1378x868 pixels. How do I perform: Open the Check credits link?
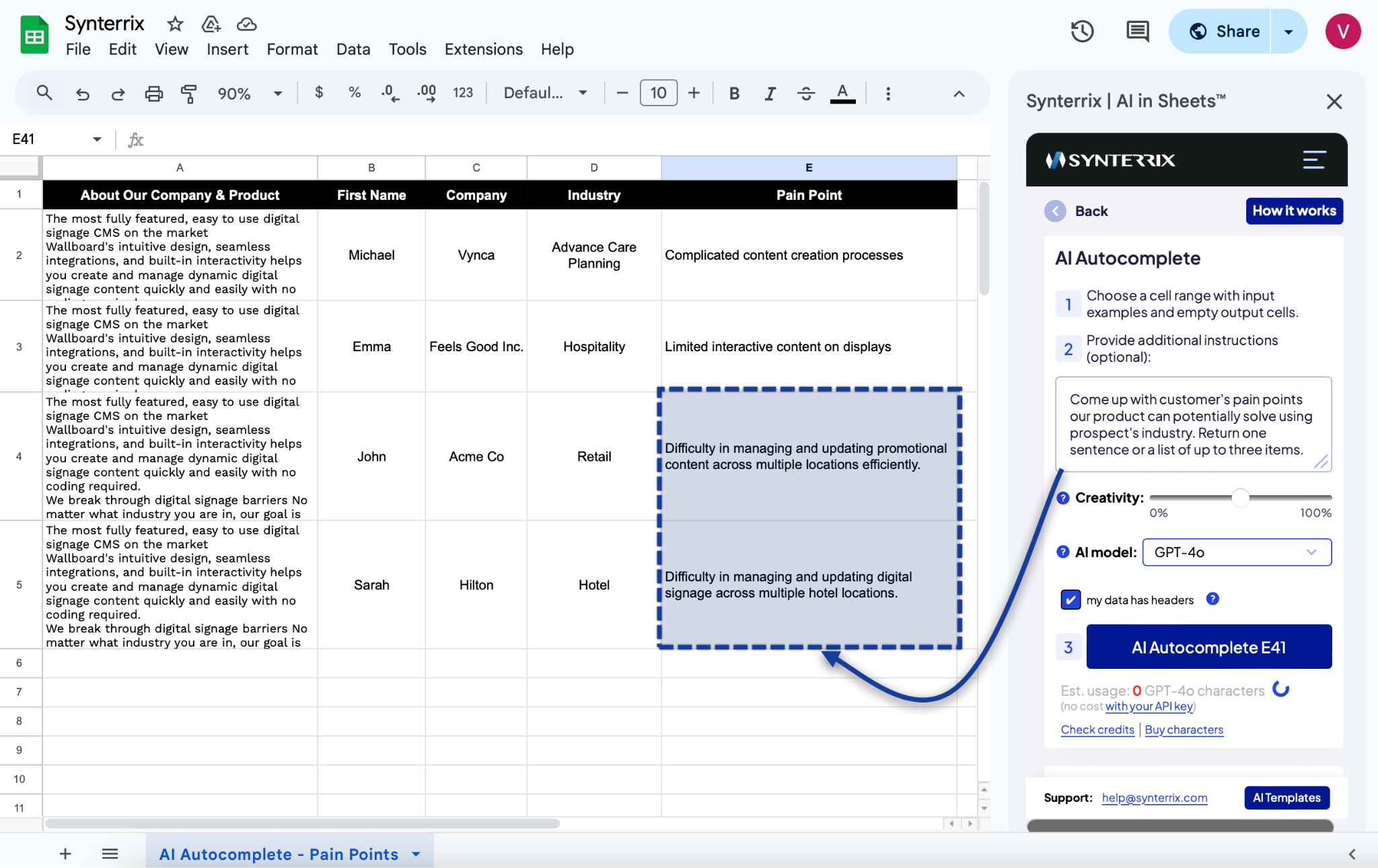pos(1097,729)
